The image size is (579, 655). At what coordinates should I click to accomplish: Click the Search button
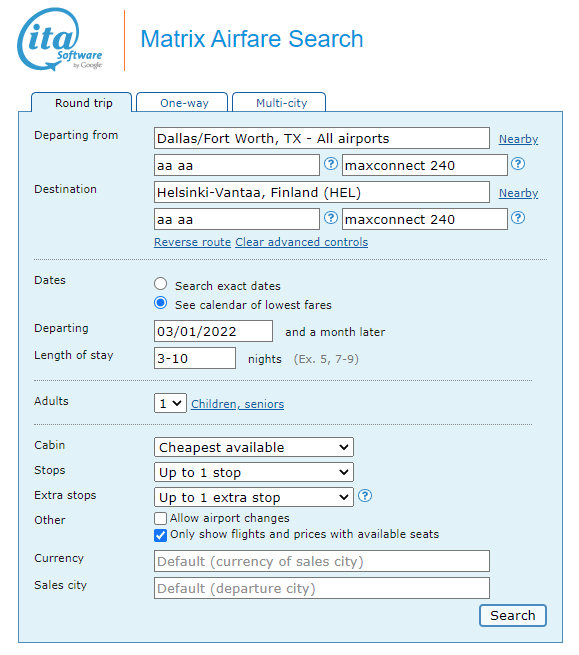tap(513, 616)
